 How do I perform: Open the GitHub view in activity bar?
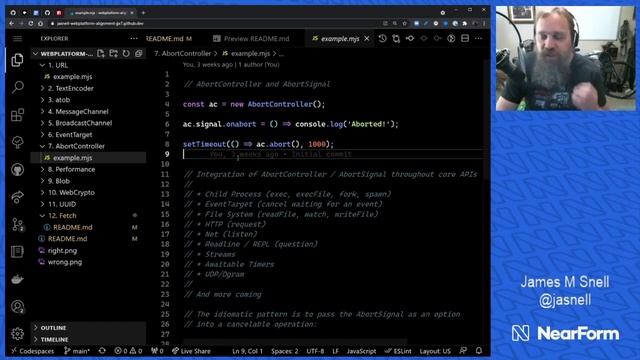coord(17,169)
